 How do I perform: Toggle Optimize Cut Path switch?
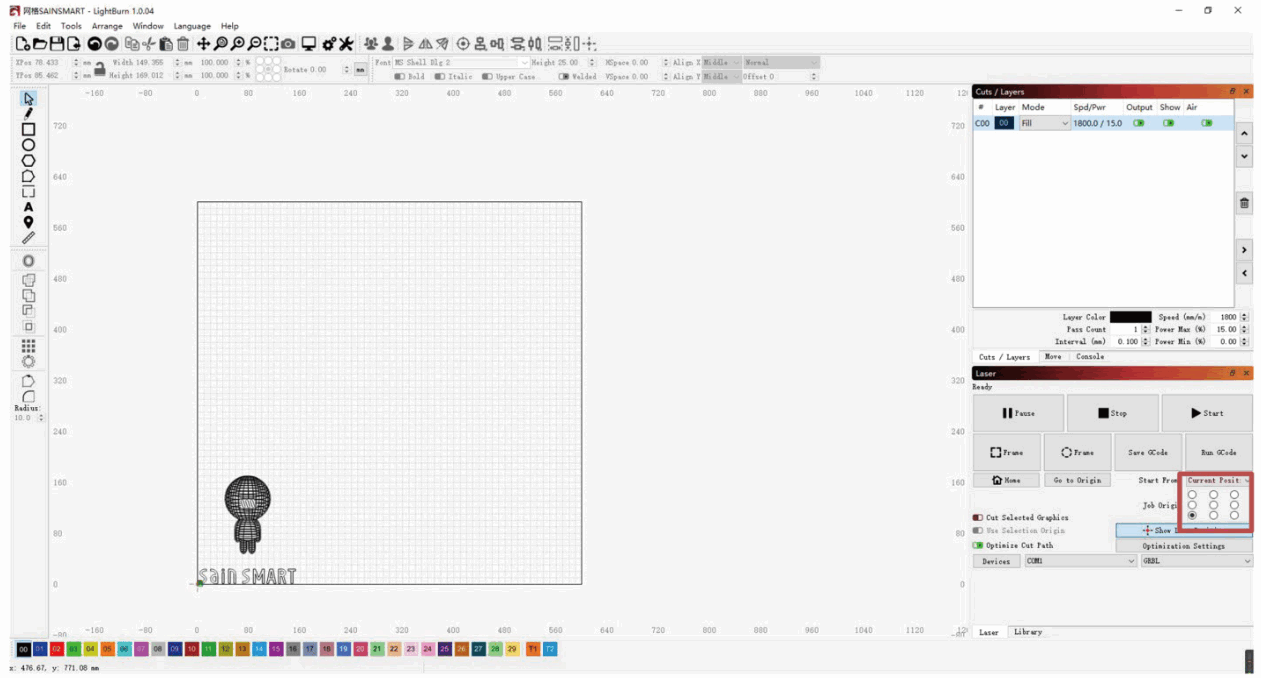click(x=977, y=545)
